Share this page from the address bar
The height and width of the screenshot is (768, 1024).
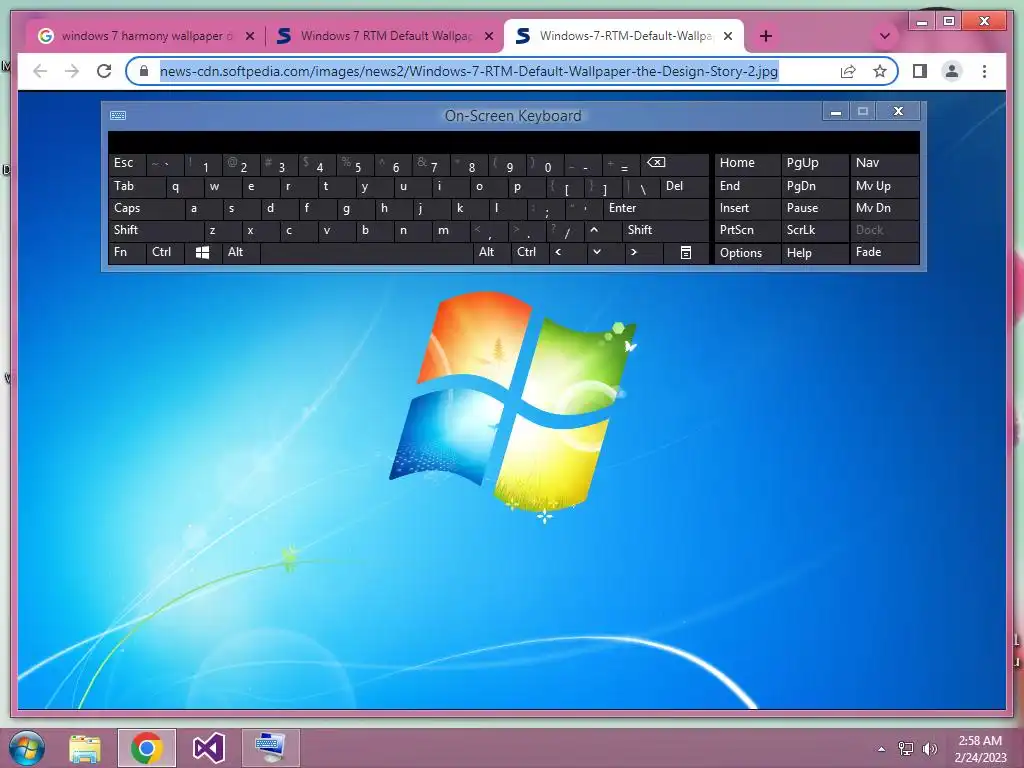848,71
